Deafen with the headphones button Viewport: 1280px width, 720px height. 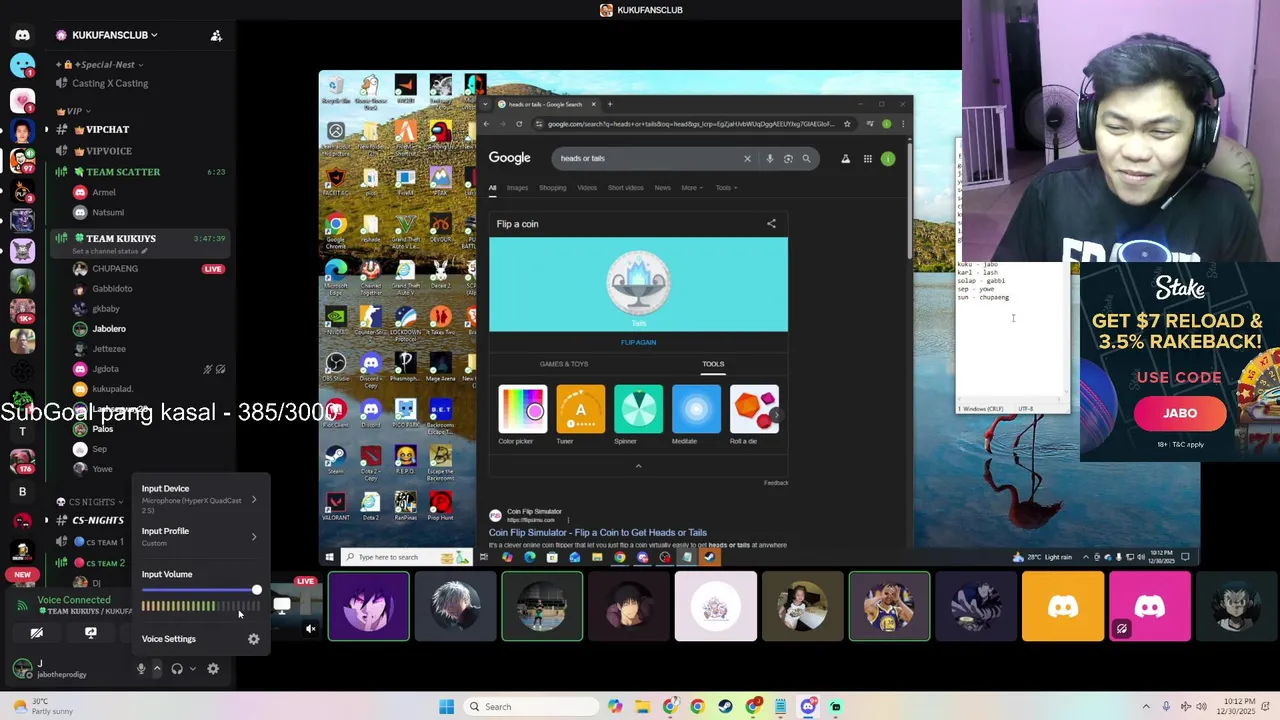(177, 669)
